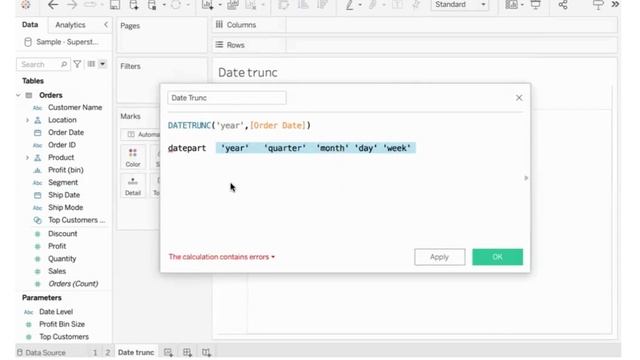Open the data pane view options dropdown arrow
The image size is (640, 360).
pyautogui.click(x=102, y=64)
